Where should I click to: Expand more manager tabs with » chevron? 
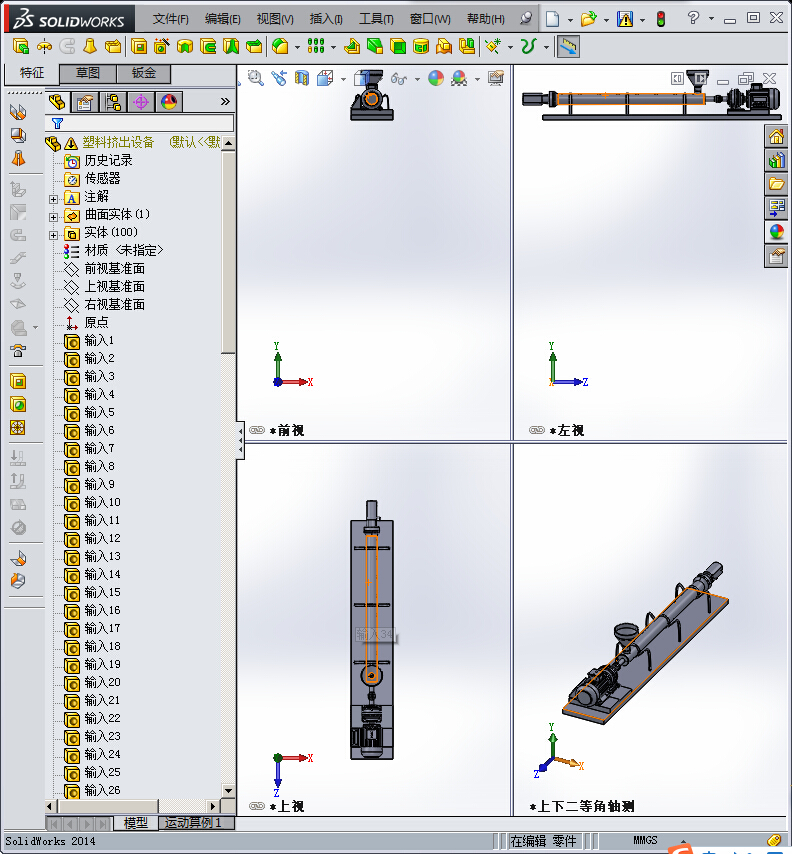pyautogui.click(x=225, y=101)
